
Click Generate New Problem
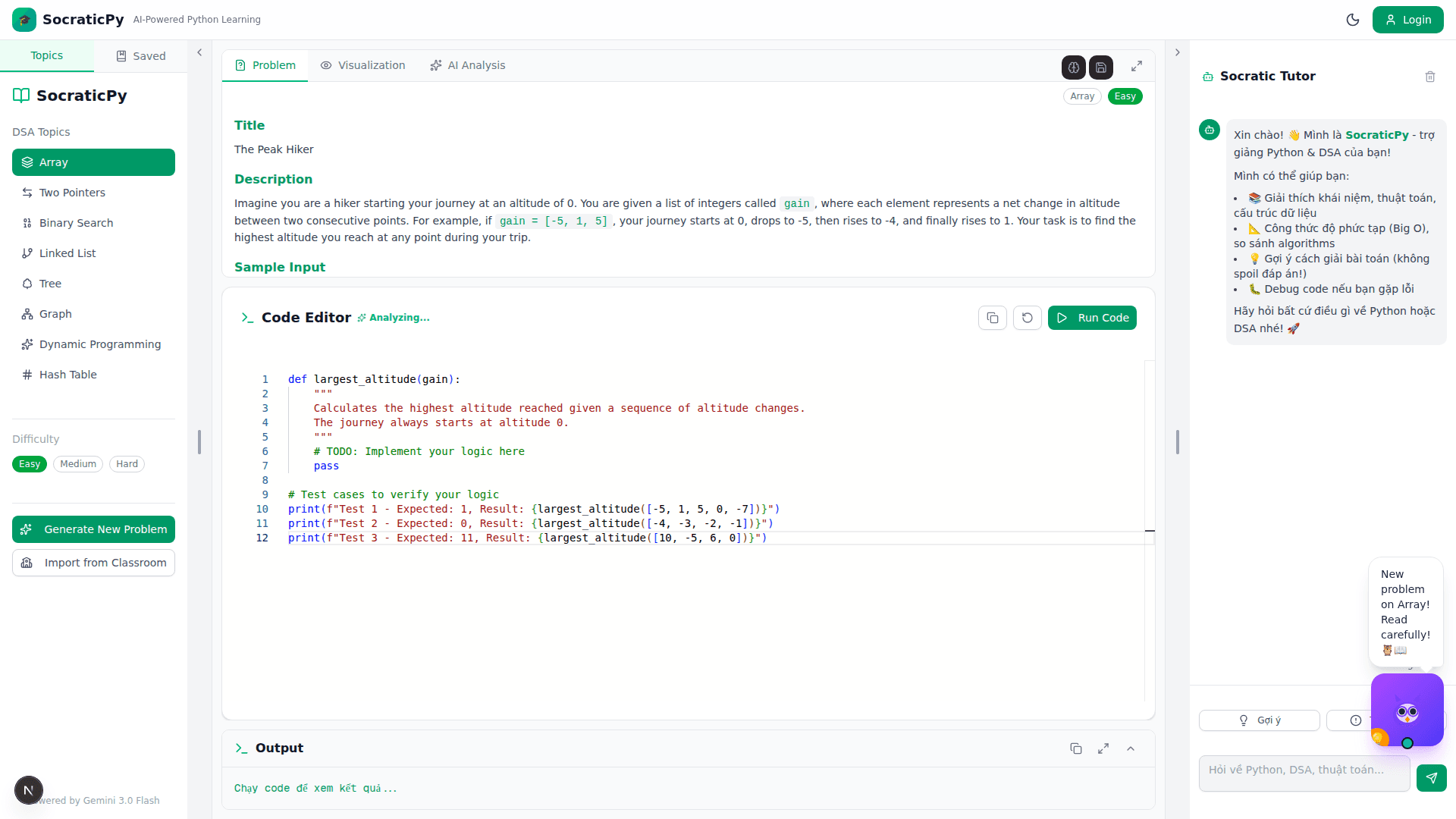93,529
